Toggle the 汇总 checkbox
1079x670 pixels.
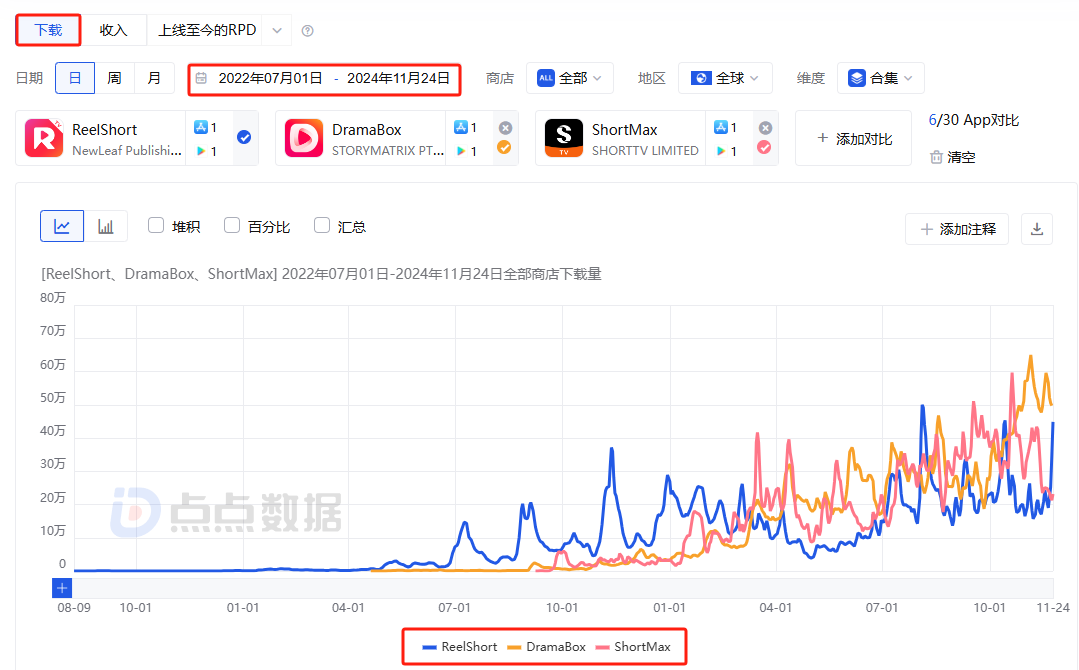point(320,226)
